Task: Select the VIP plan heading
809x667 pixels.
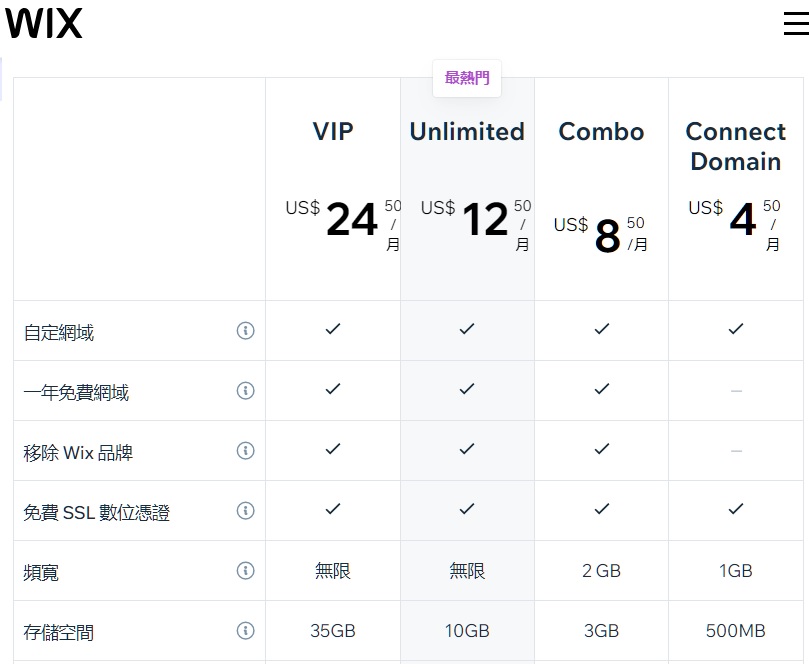Action: pos(333,131)
